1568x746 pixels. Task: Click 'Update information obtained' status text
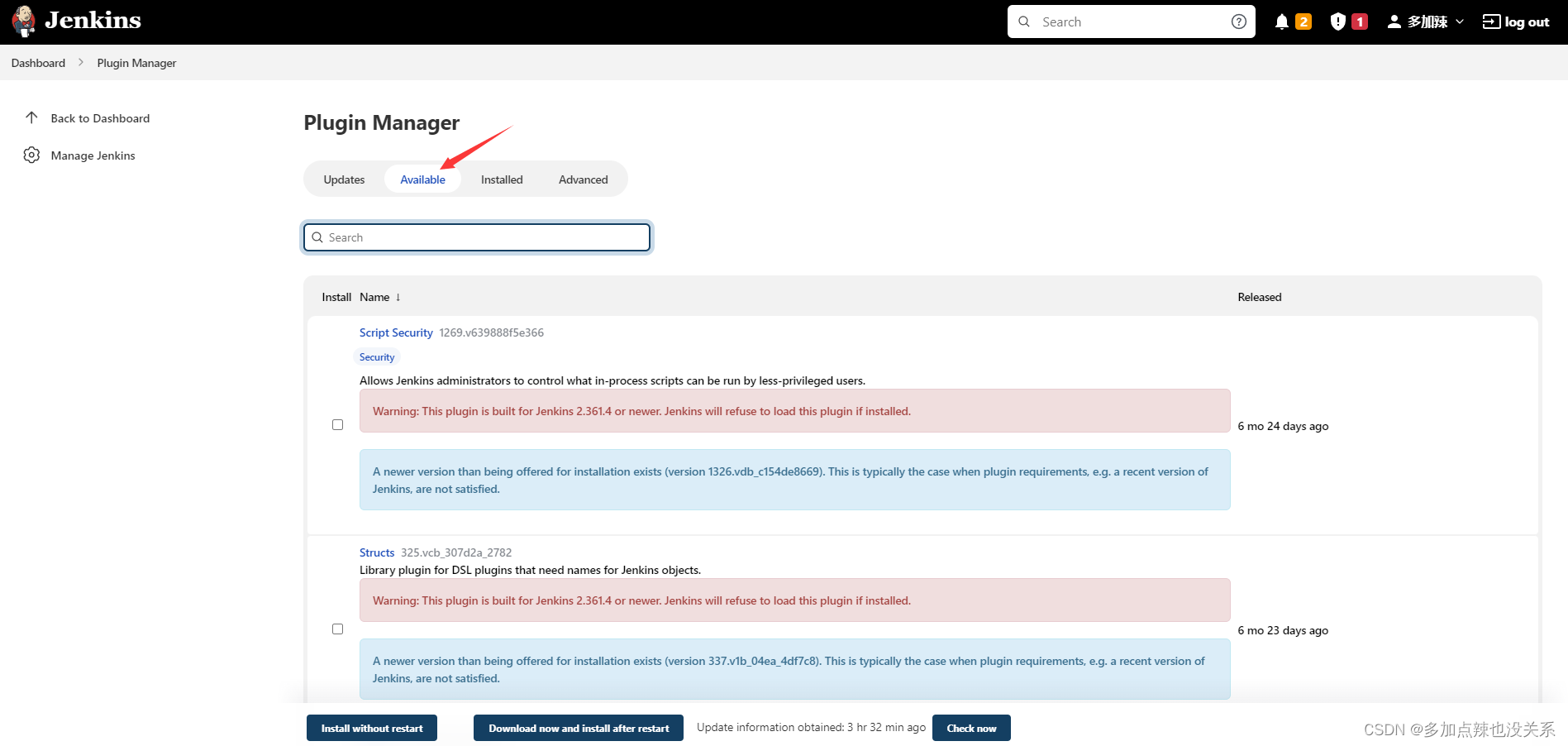point(811,727)
